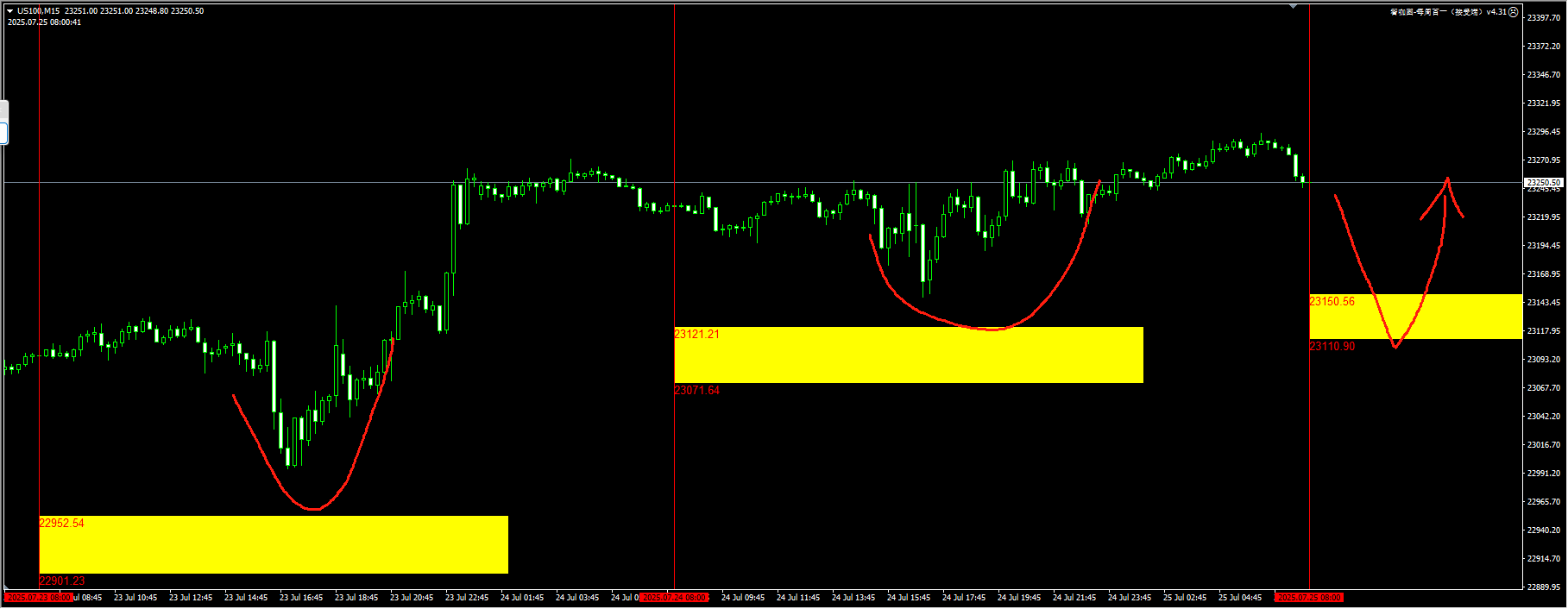Select the yellow zone labeled 22952.54
This screenshot has width=1568, height=609.
click(x=274, y=544)
